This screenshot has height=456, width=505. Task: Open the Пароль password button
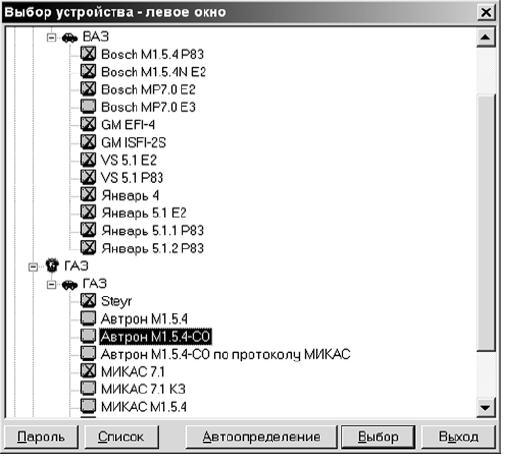(41, 437)
